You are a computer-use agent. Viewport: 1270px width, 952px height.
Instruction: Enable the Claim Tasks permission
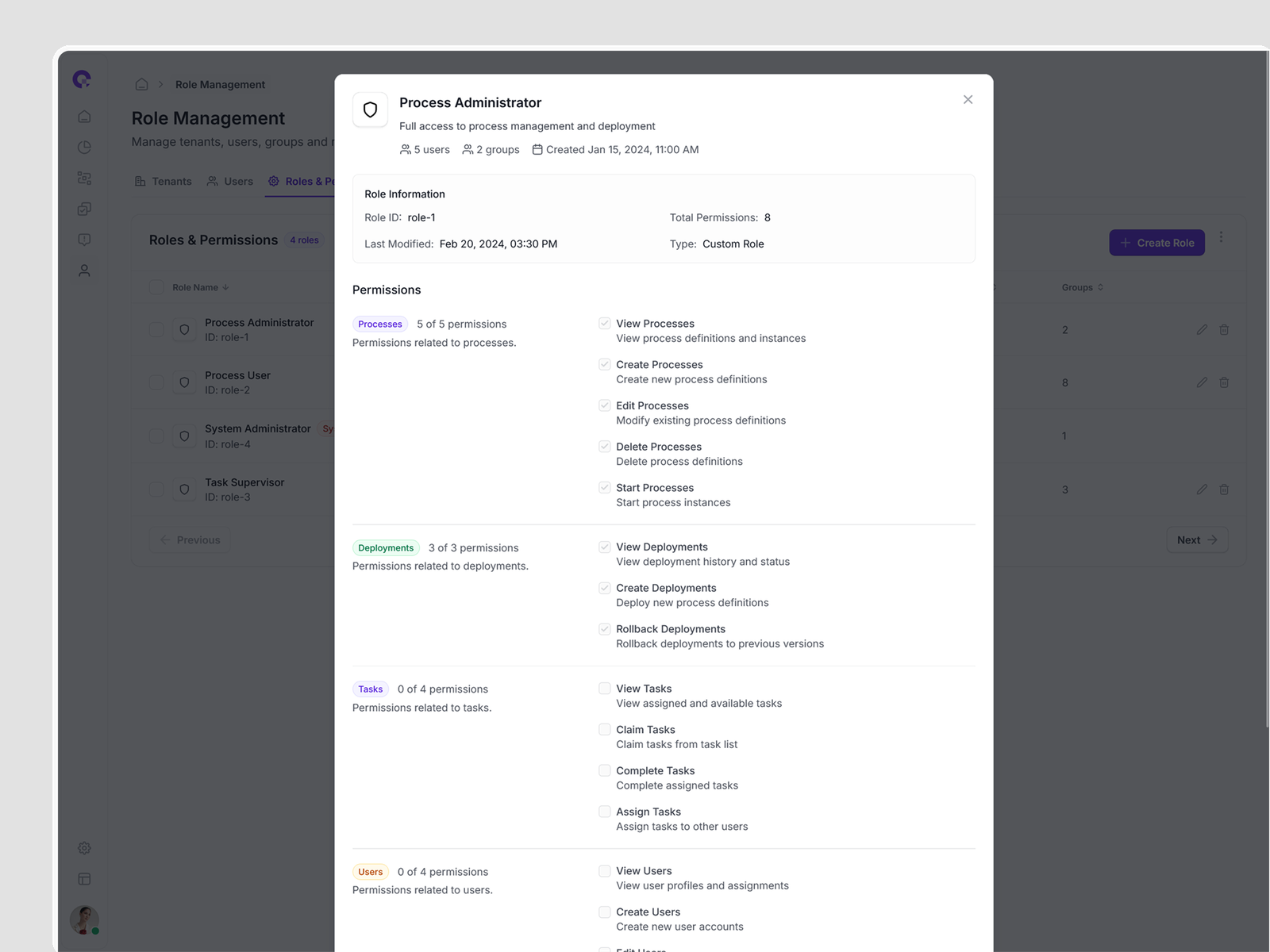click(x=605, y=729)
